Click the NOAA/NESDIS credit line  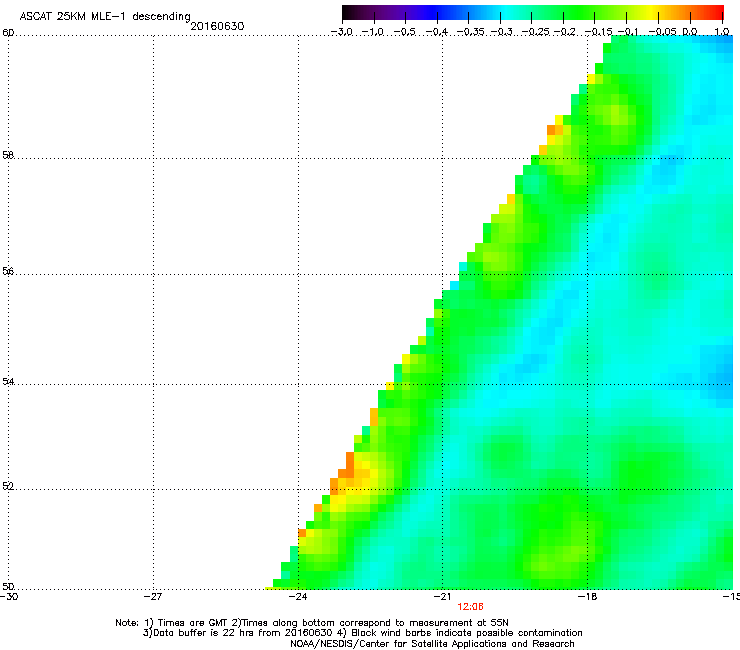tap(432, 644)
